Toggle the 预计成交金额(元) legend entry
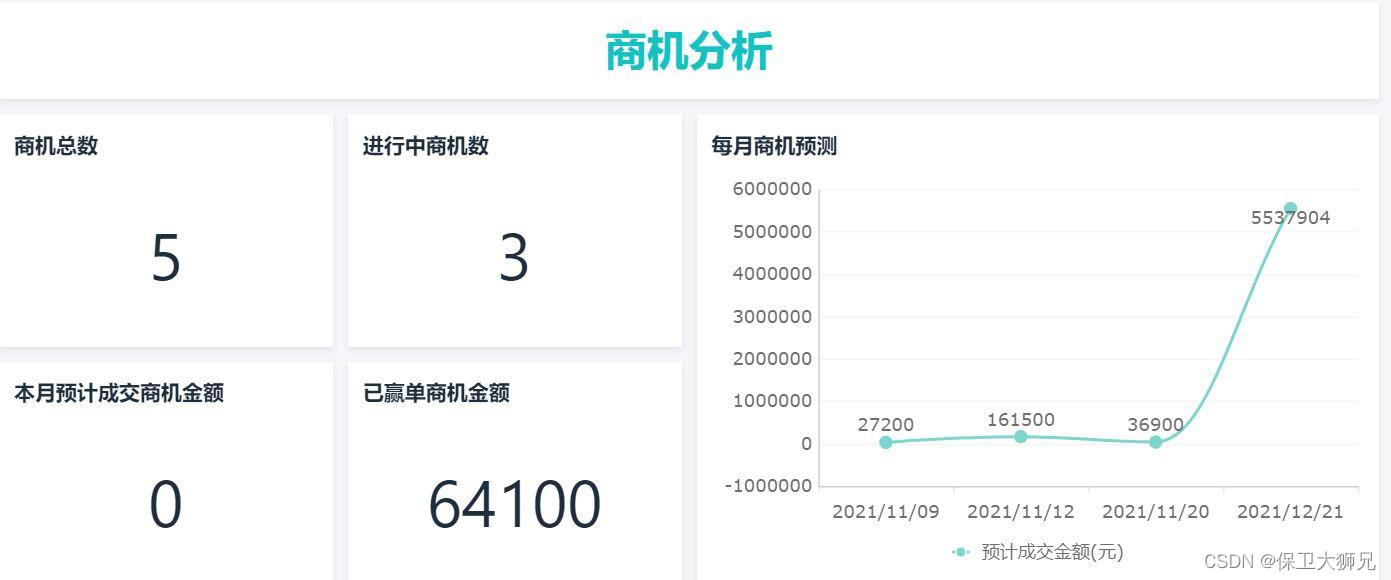 [1038, 552]
